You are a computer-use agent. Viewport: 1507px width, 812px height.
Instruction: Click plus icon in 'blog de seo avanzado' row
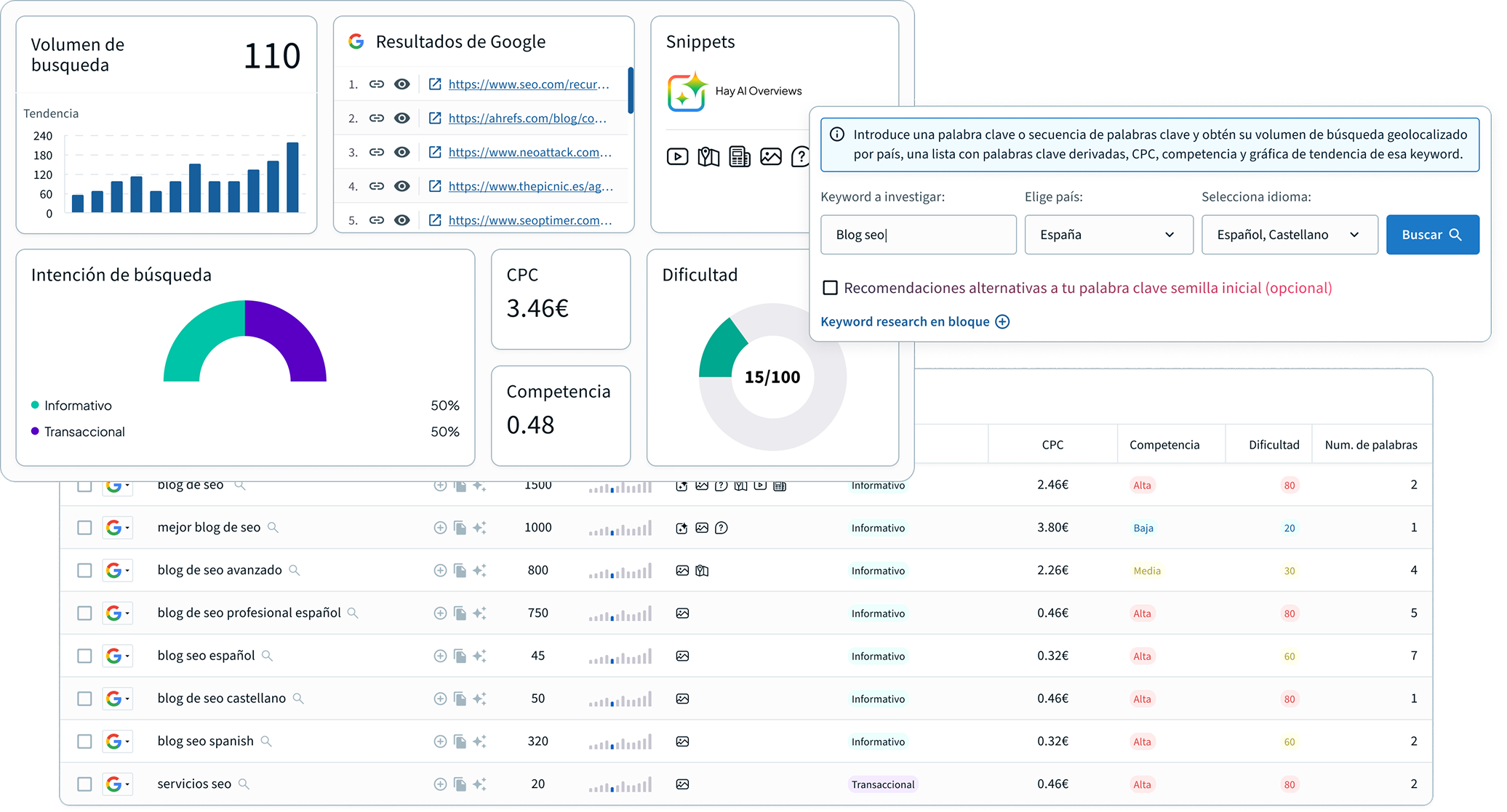(x=440, y=571)
